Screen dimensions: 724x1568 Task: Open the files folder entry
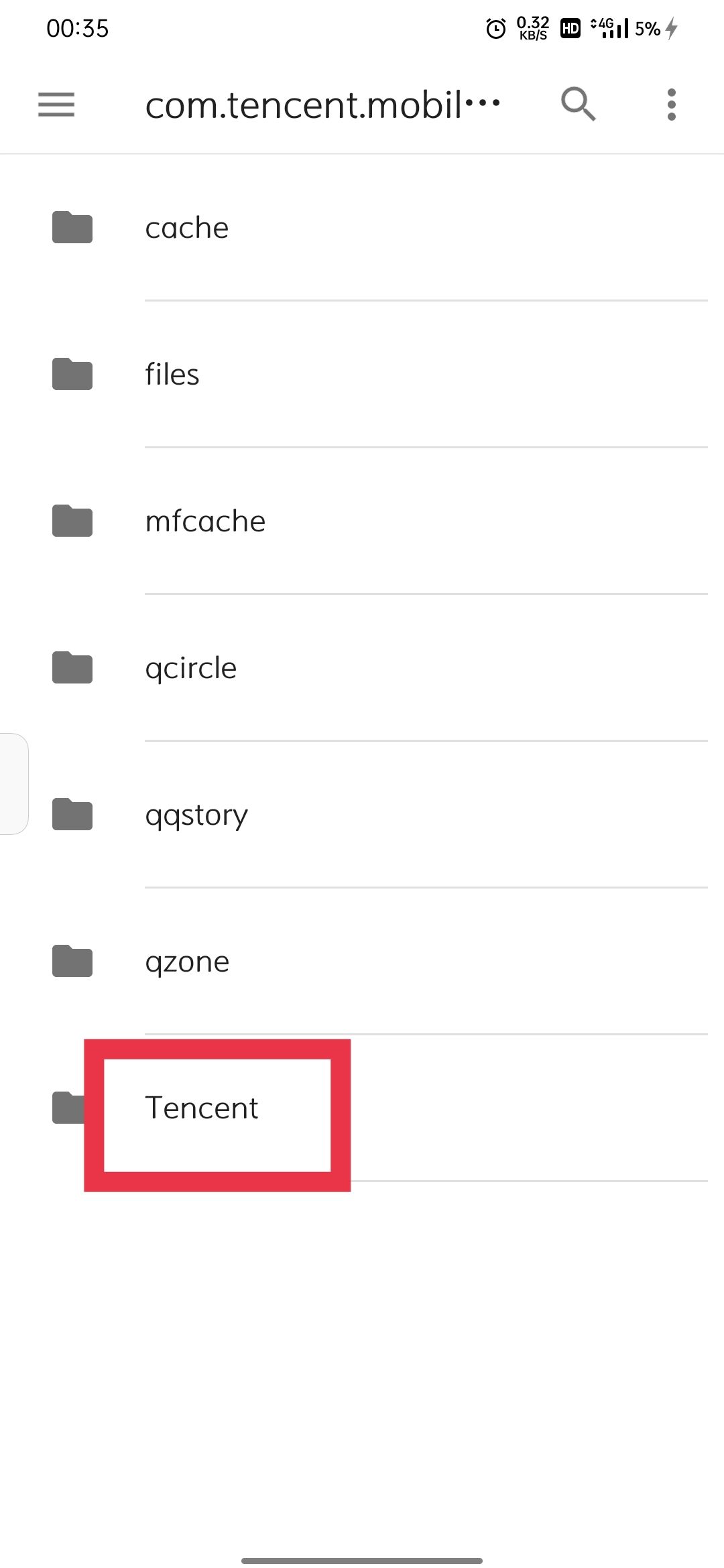(x=172, y=374)
